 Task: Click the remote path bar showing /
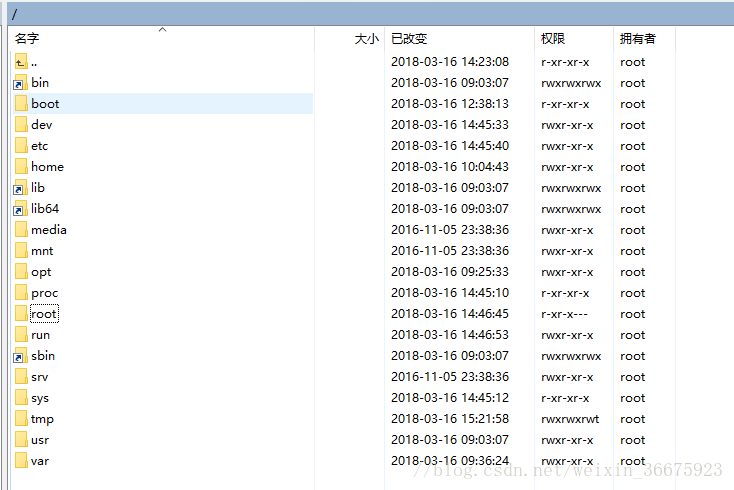point(370,14)
